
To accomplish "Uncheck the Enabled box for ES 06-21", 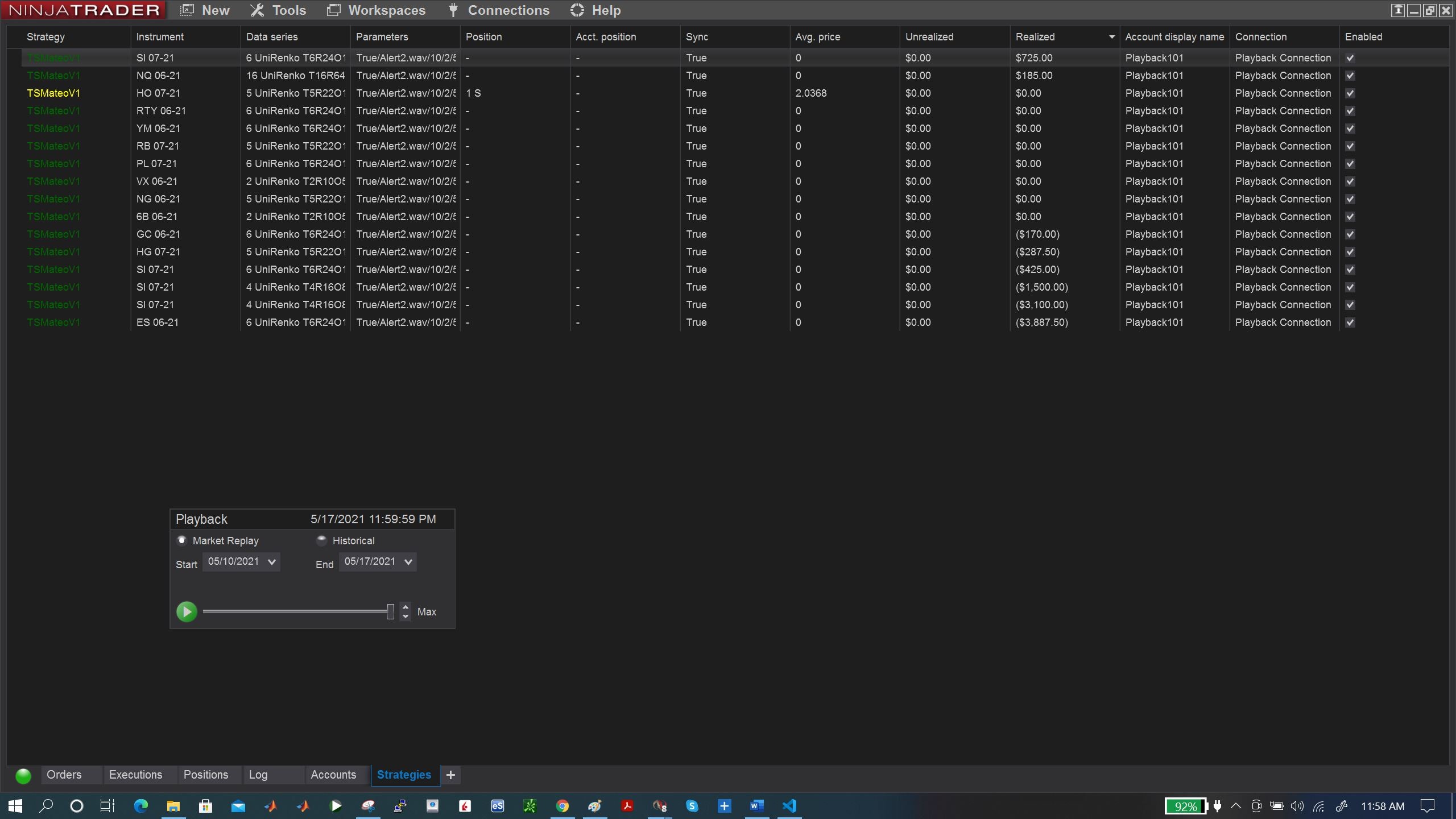I will tap(1350, 322).
